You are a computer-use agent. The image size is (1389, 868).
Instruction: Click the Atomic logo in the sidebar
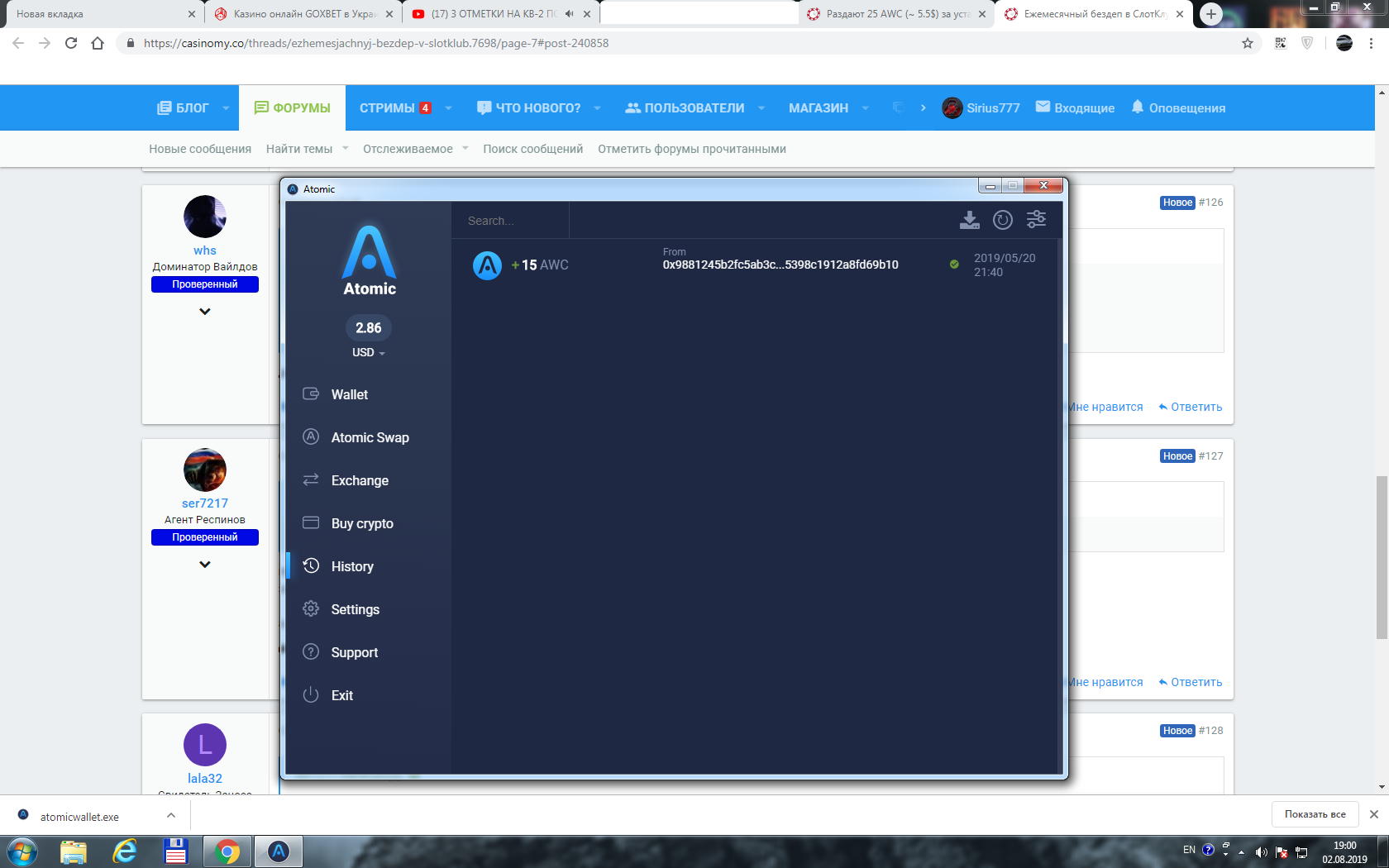[x=369, y=260]
